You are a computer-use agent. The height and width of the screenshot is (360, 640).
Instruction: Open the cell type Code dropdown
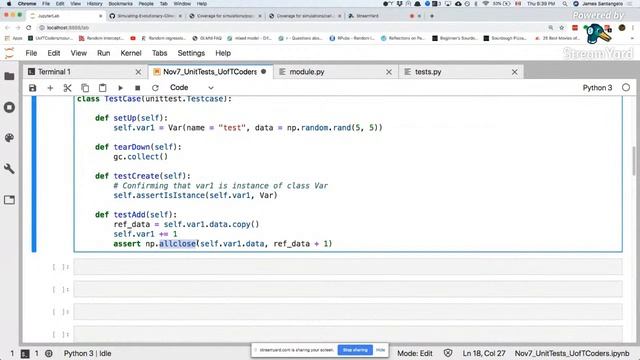click(x=191, y=88)
